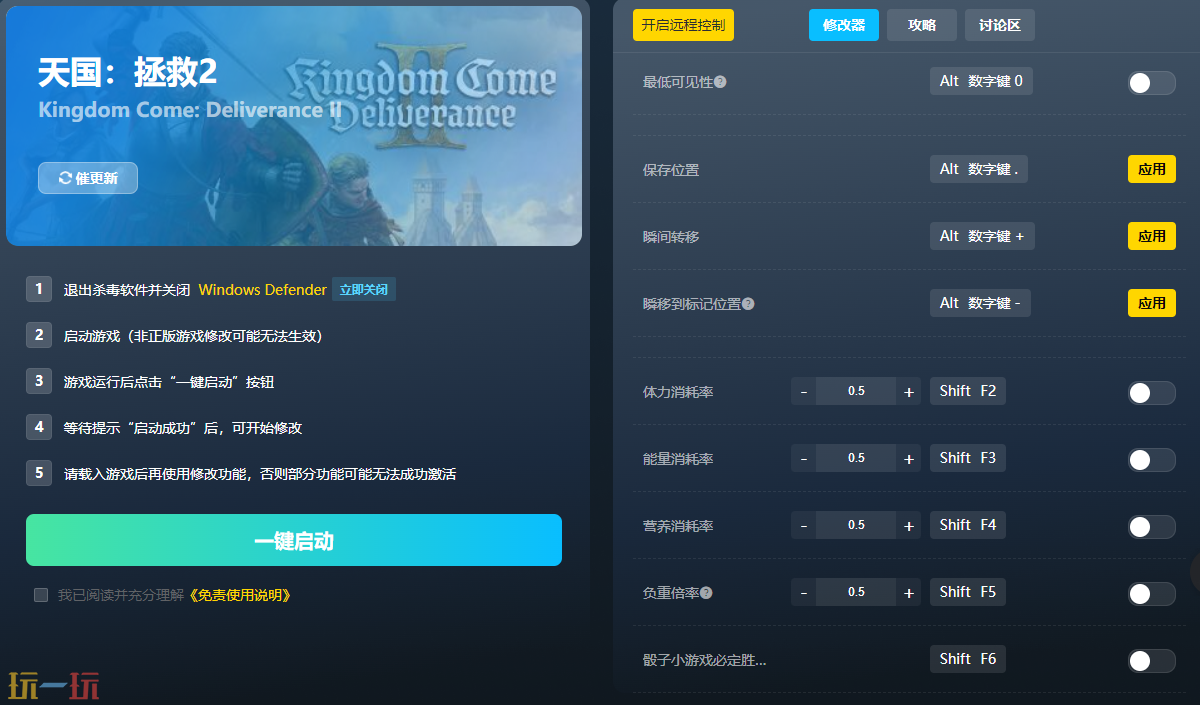The width and height of the screenshot is (1200, 705).
Task: Click the 能量消耗率 value field
Action: tap(856, 459)
